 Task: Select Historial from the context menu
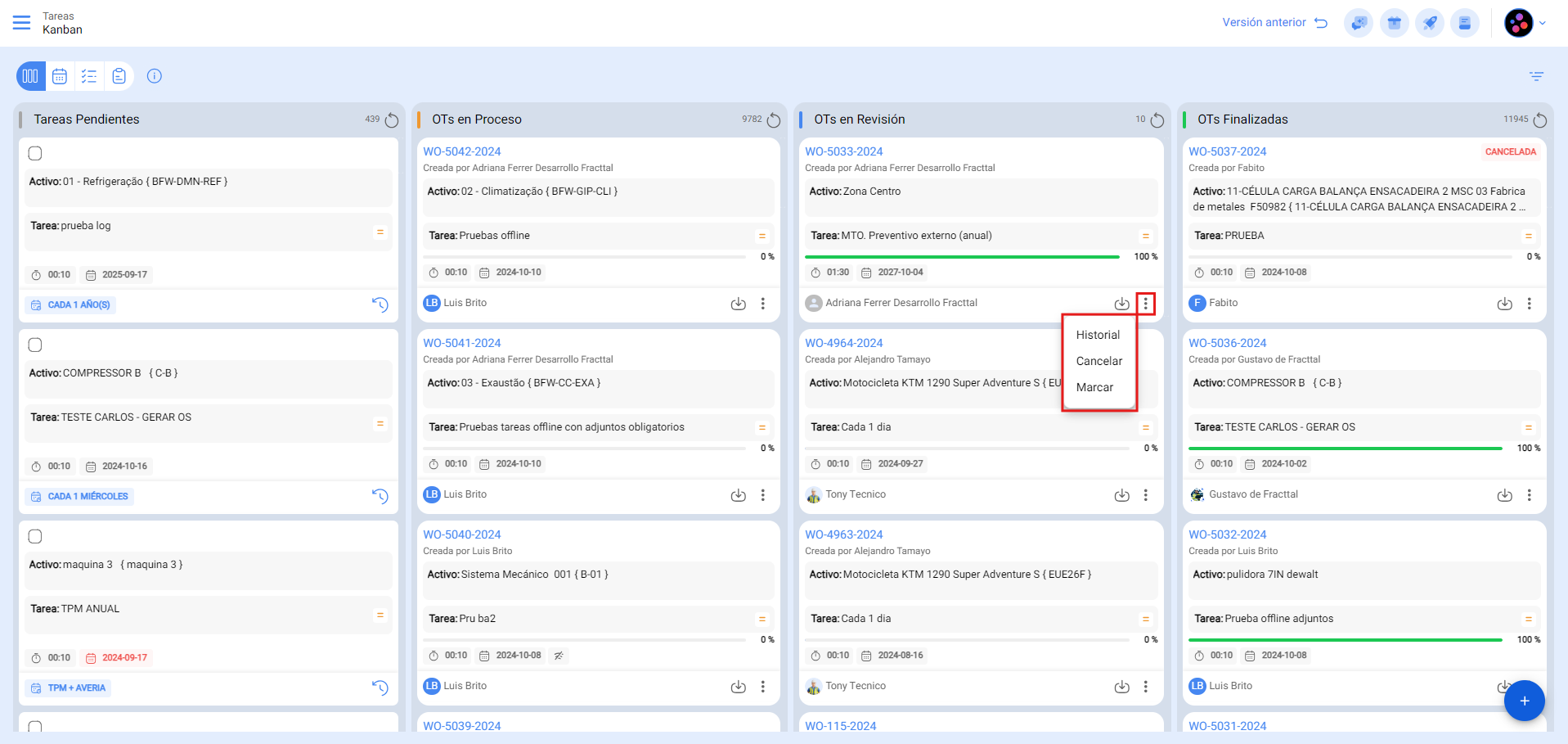[x=1098, y=335]
